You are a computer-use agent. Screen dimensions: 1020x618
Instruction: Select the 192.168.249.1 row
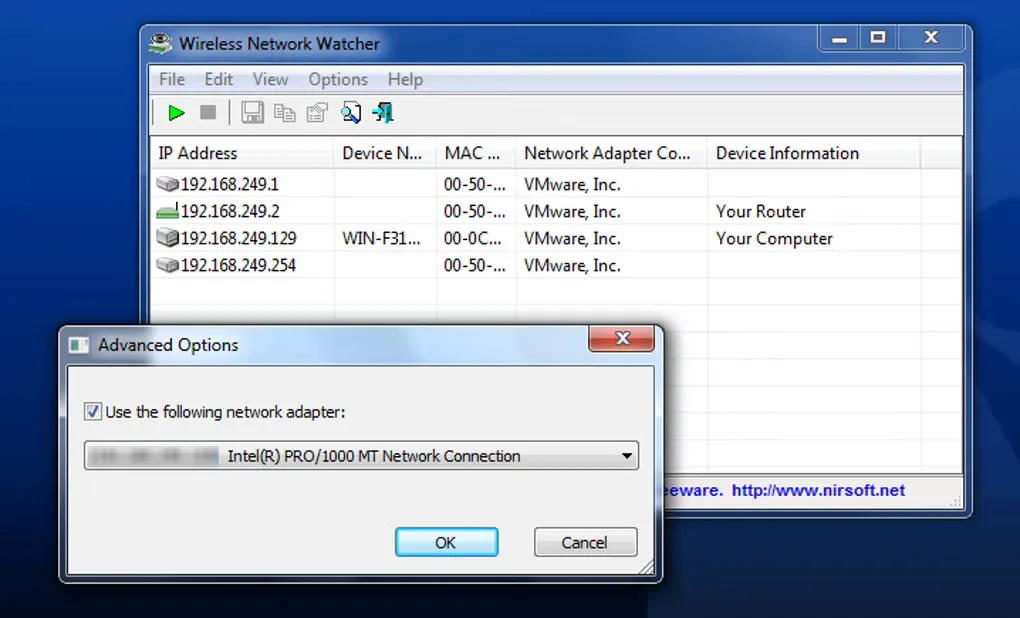coord(556,185)
